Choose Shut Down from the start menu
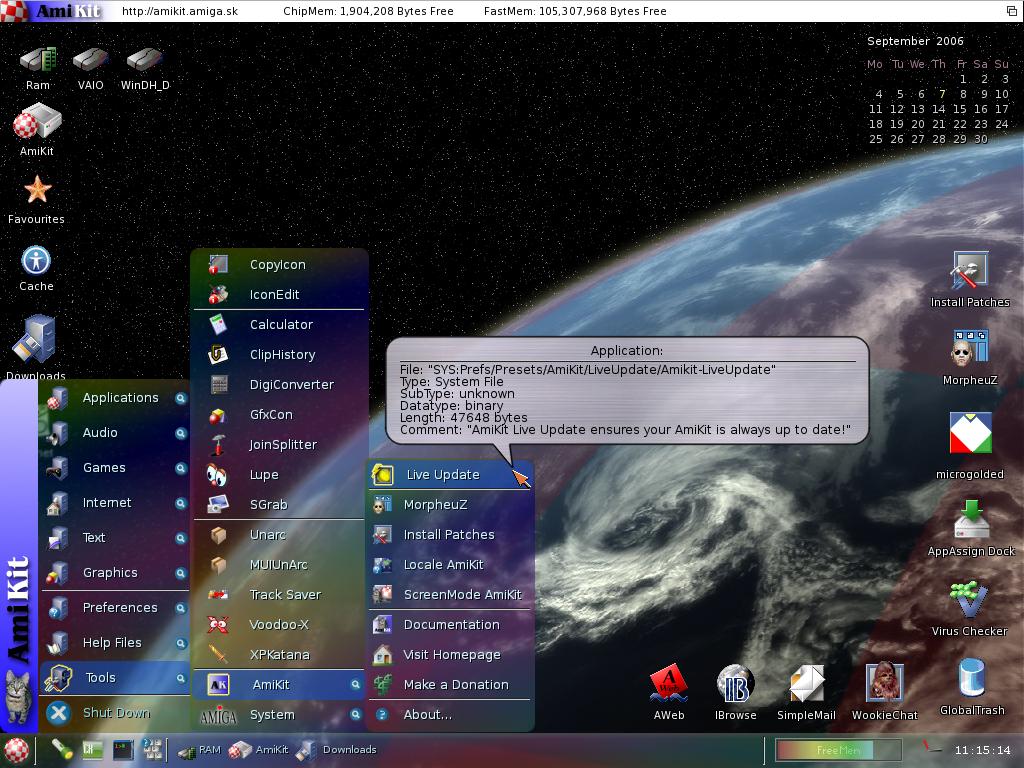The height and width of the screenshot is (768, 1024). click(x=115, y=713)
